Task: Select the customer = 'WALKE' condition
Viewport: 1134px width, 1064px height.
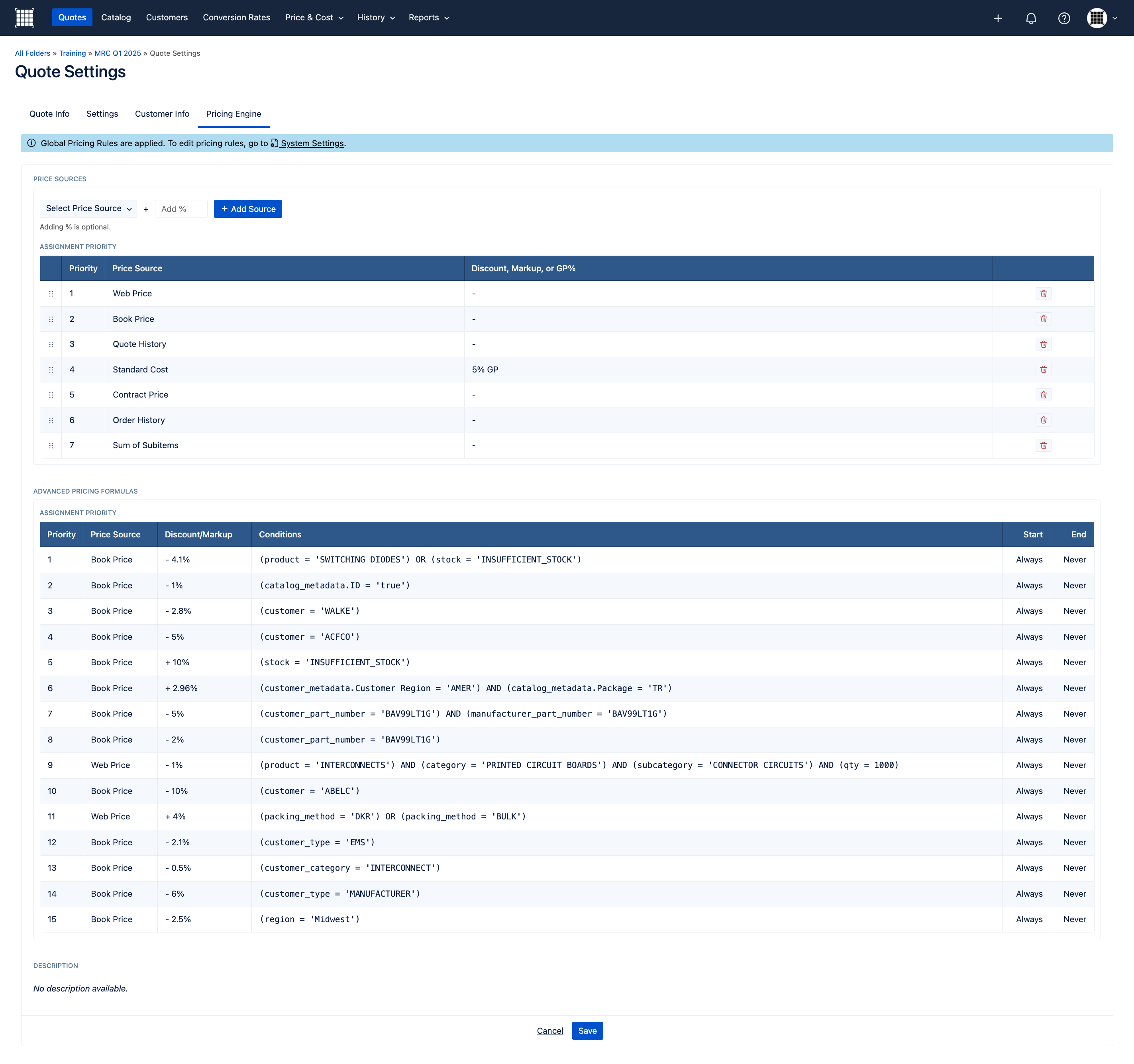Action: pos(310,611)
